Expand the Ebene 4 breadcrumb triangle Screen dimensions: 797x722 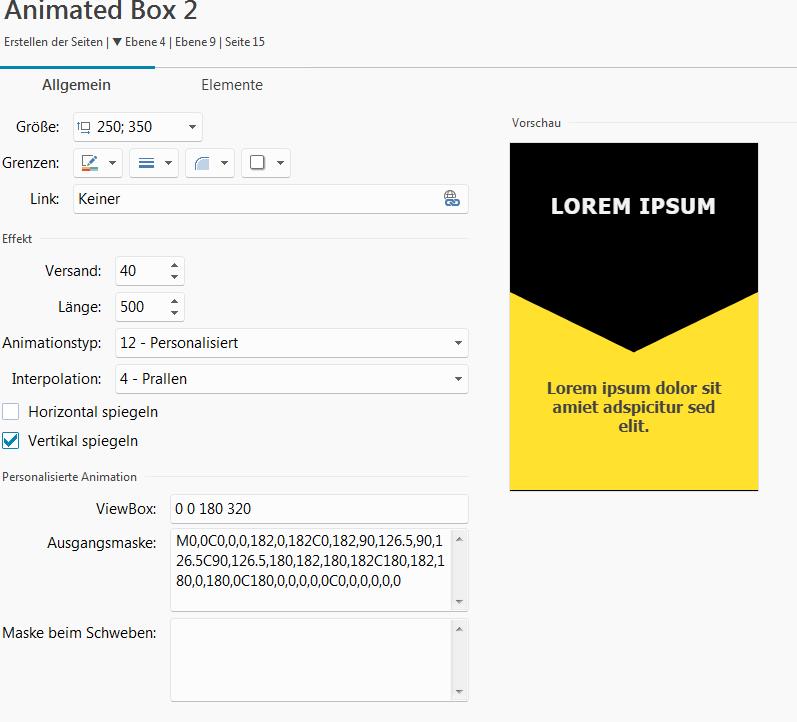point(117,42)
